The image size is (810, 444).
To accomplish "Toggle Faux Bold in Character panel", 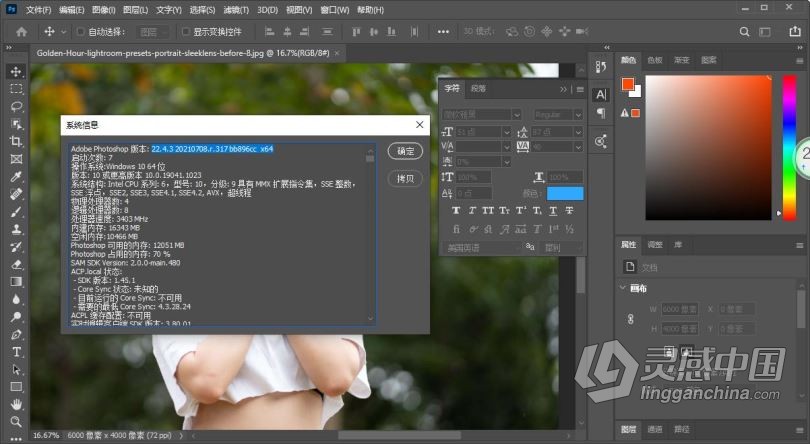I will (x=456, y=210).
